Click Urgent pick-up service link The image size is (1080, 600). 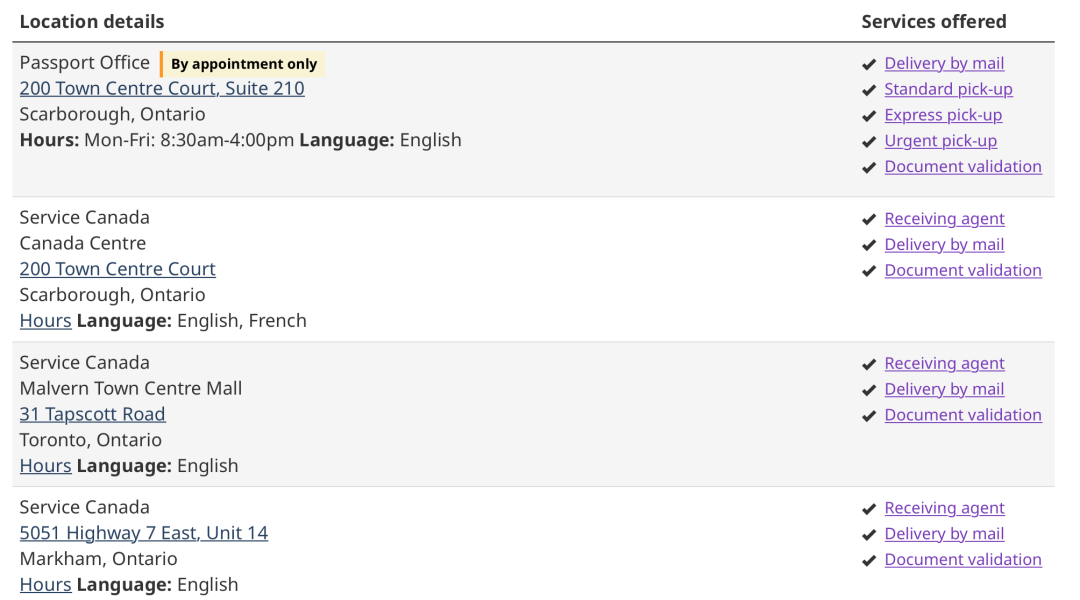(x=941, y=141)
